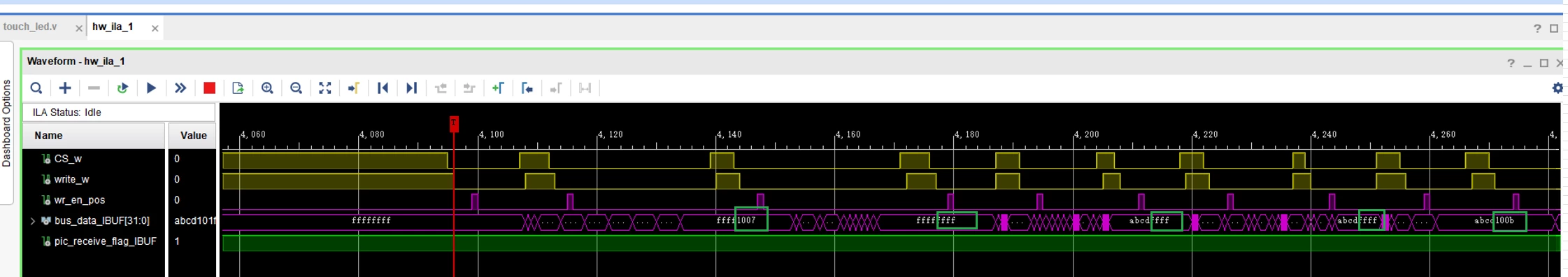Zoom fit the entire waveform

(325, 88)
